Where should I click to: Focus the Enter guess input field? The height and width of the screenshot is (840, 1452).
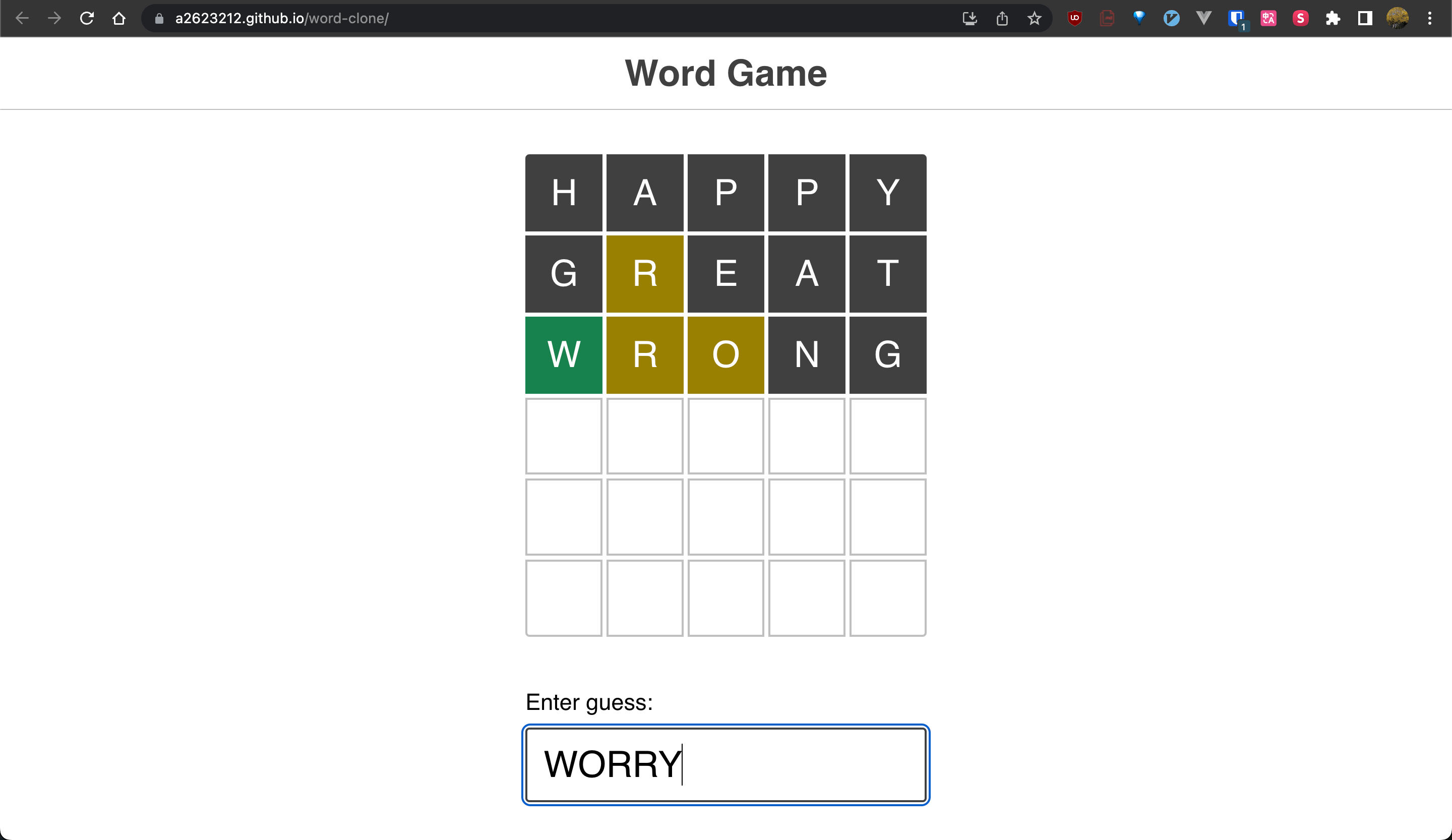click(725, 764)
